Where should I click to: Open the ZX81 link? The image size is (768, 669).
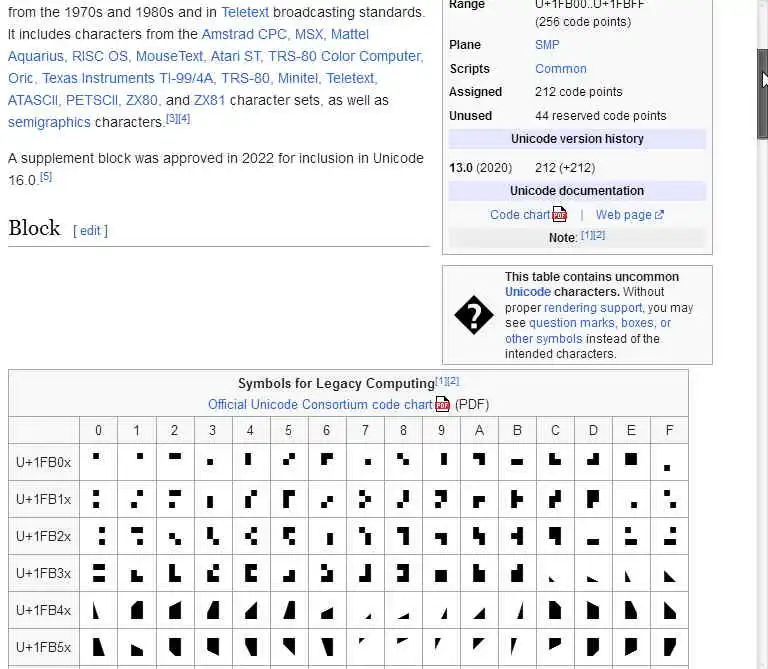210,100
